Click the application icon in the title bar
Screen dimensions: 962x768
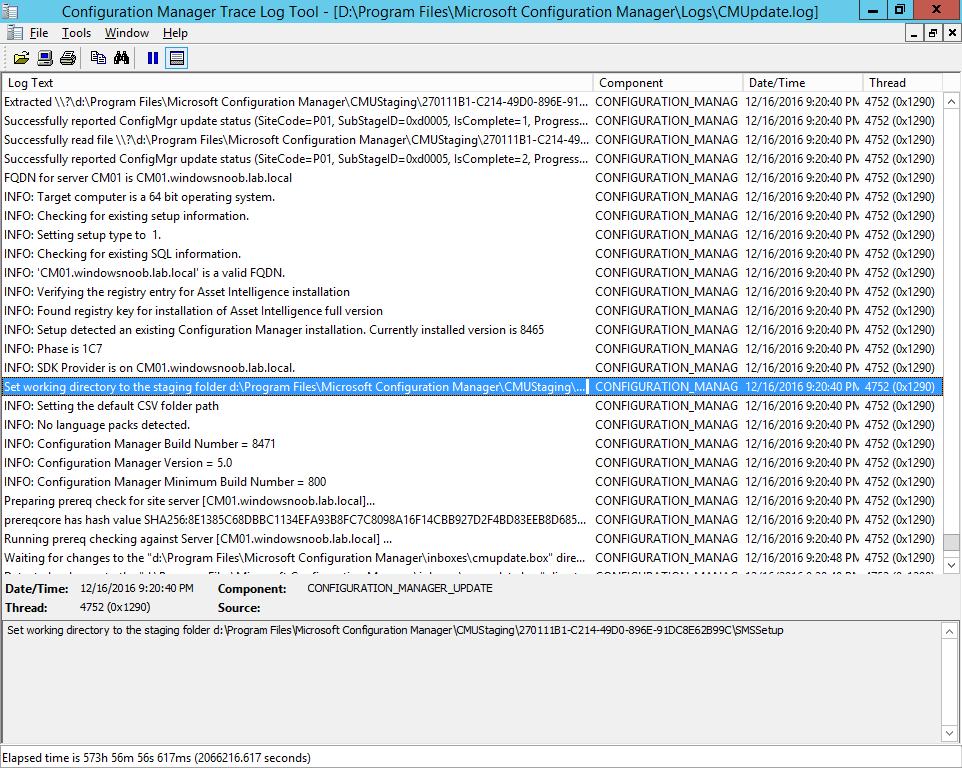coord(10,11)
